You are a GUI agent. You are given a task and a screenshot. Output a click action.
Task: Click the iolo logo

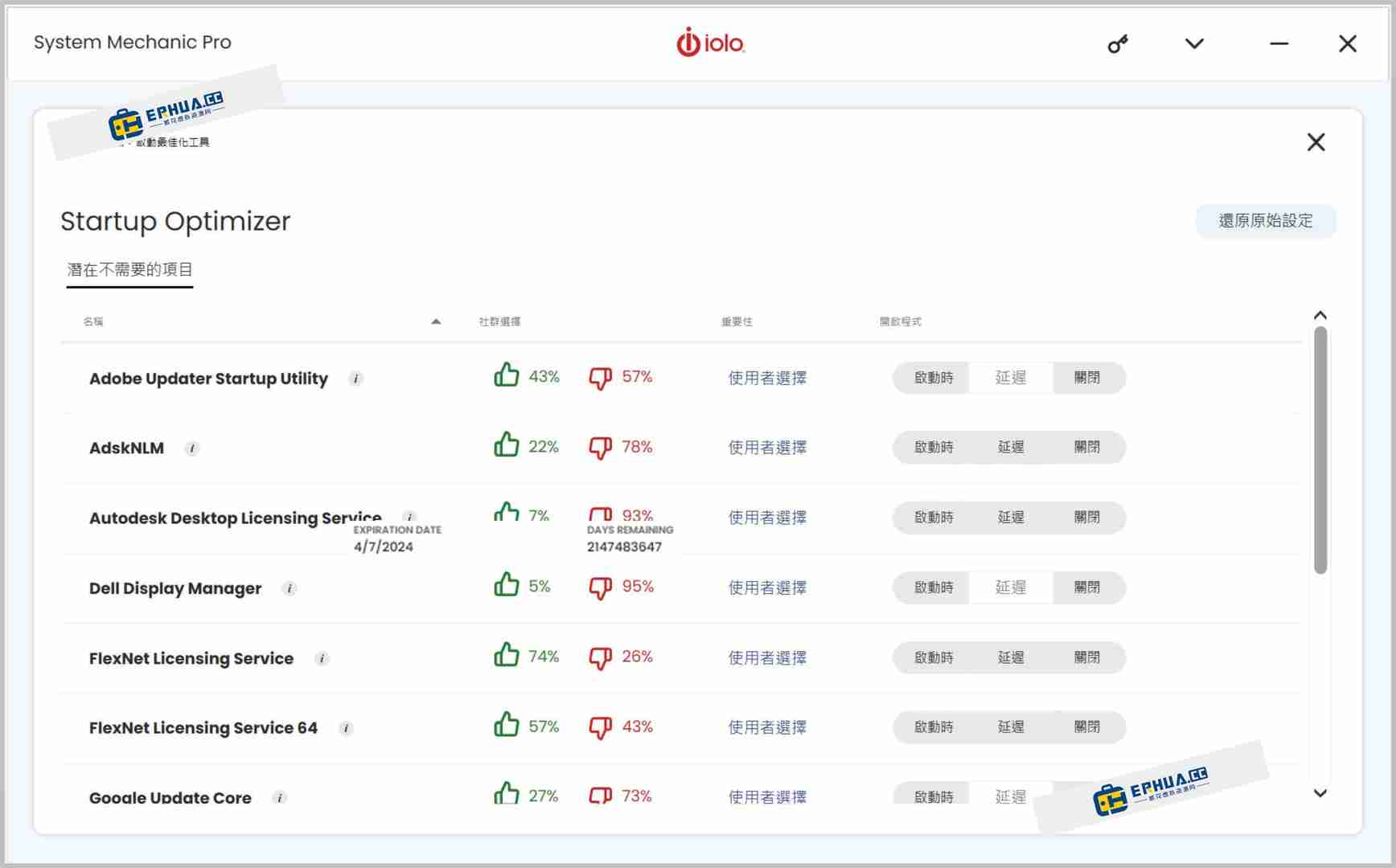(x=710, y=43)
